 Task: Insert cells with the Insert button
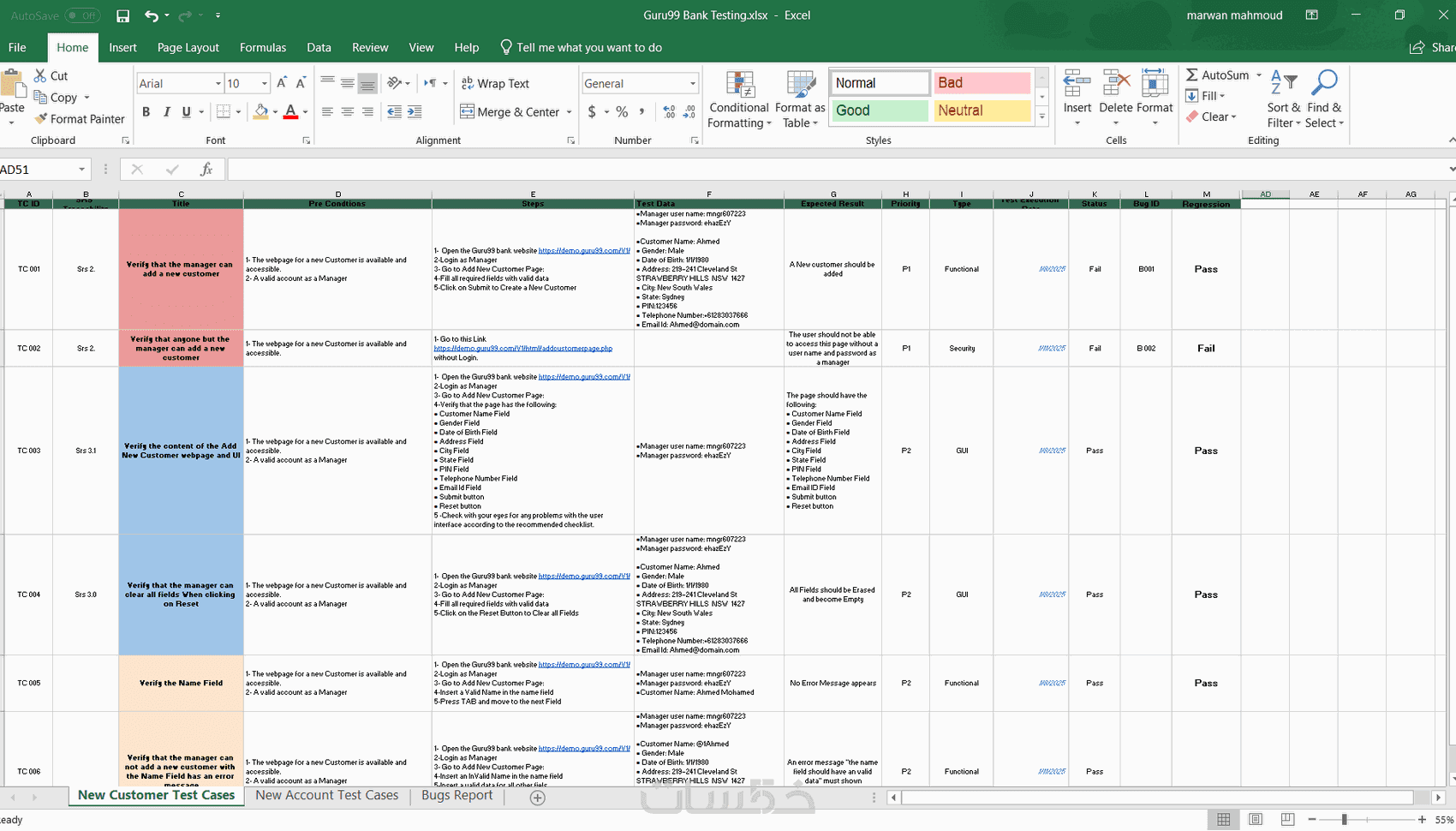tap(1077, 99)
